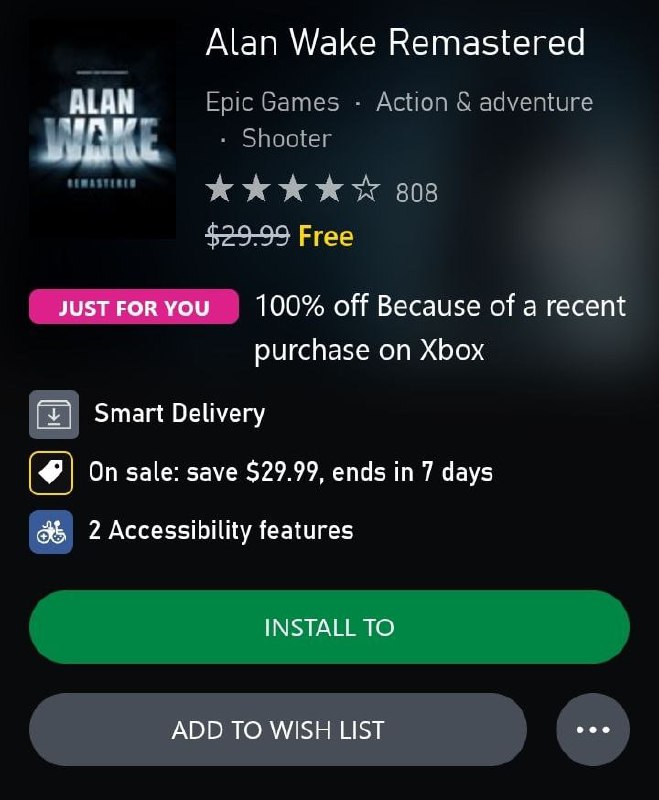The height and width of the screenshot is (800, 659).
Task: Click the Alan Wake Remastered title text
Action: click(395, 42)
